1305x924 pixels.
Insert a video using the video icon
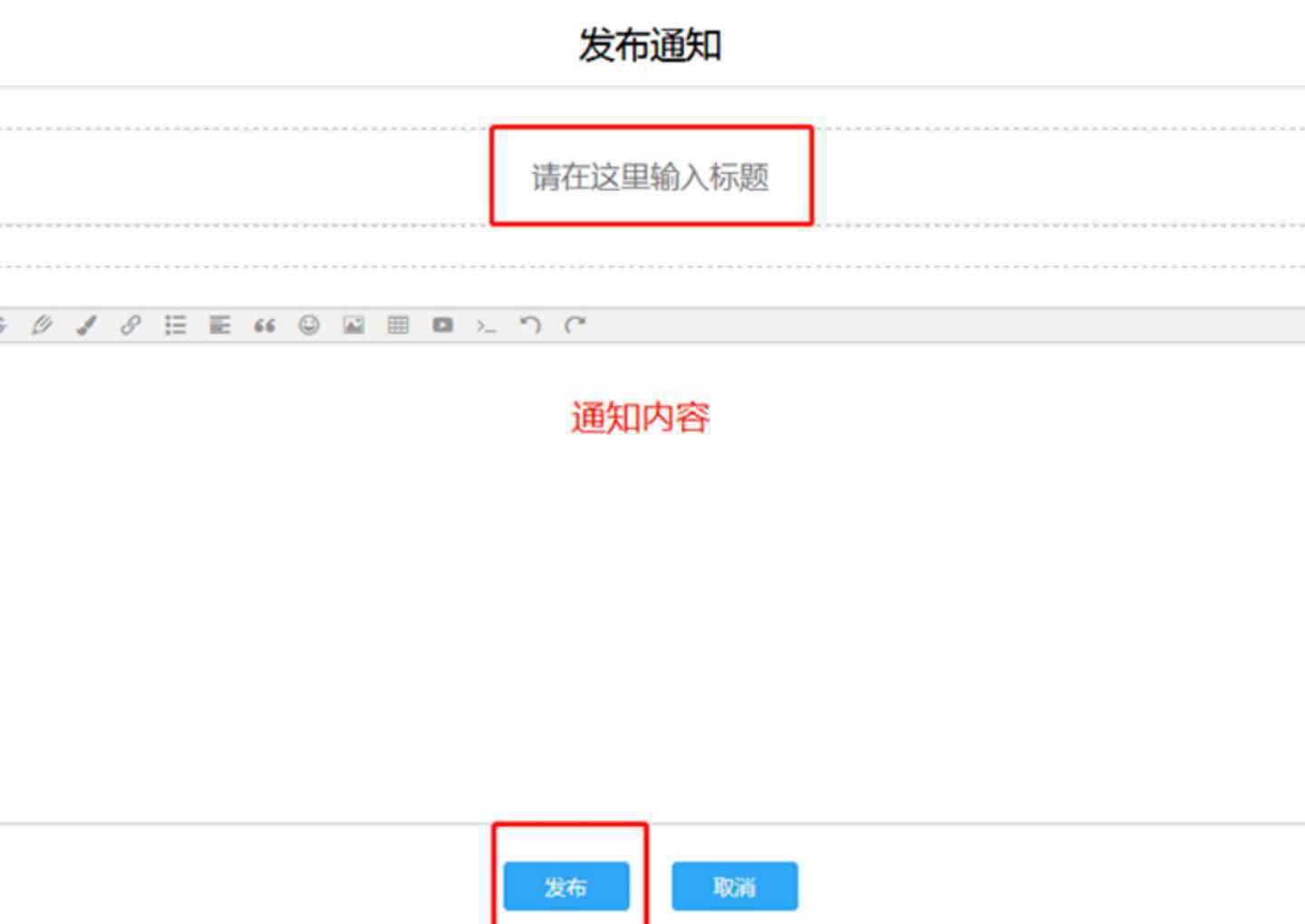[442, 325]
